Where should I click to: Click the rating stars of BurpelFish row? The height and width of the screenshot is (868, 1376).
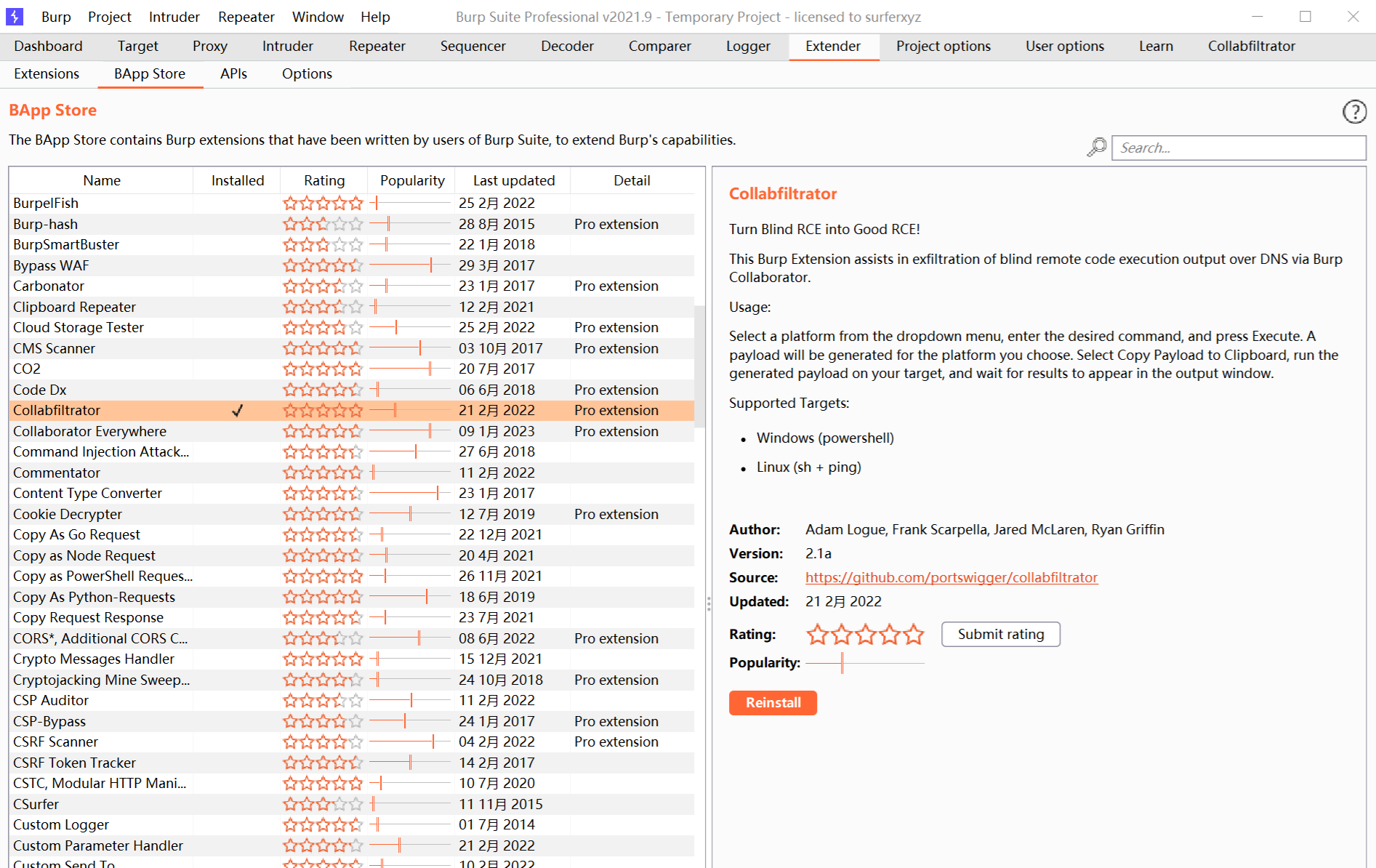(x=323, y=204)
